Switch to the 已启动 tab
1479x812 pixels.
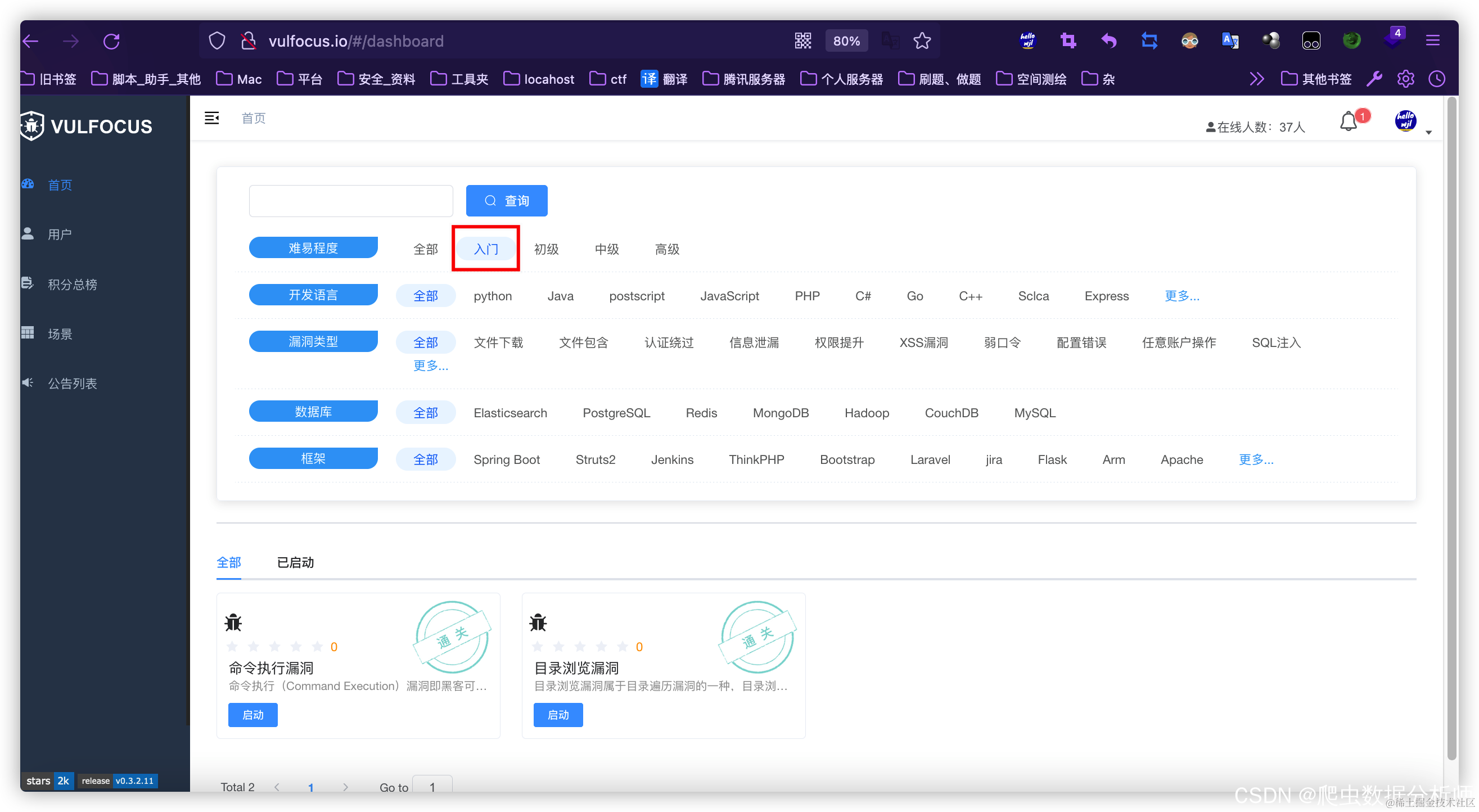click(295, 563)
